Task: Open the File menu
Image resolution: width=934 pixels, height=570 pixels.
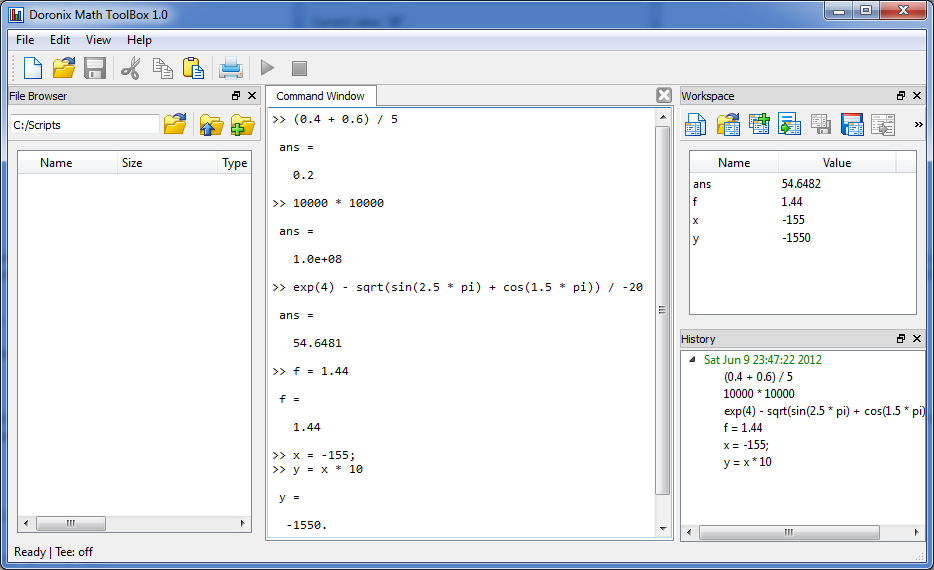Action: [25, 40]
